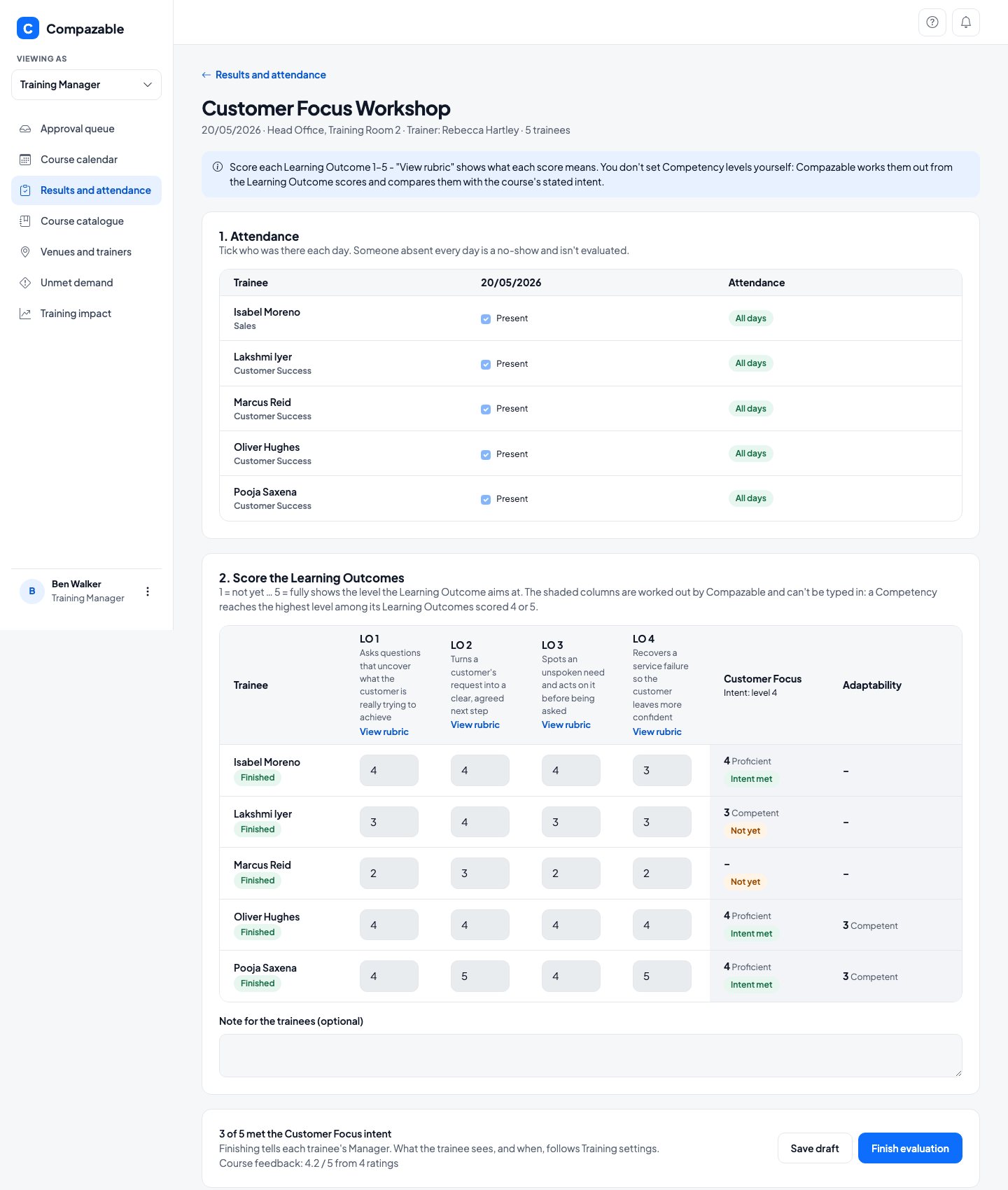The image size is (1008, 1190).
Task: View rubric for LO 2
Action: point(475,724)
